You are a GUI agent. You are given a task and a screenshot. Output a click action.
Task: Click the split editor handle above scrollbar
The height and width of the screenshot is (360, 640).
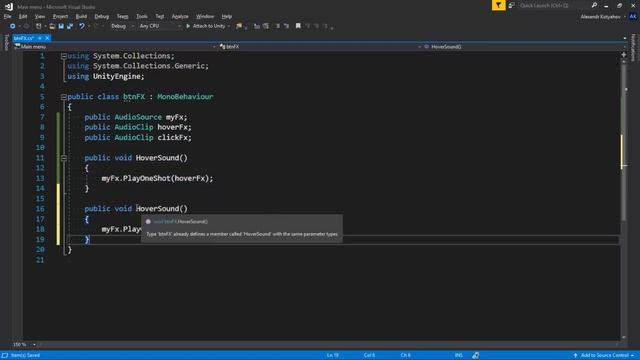coord(624,55)
